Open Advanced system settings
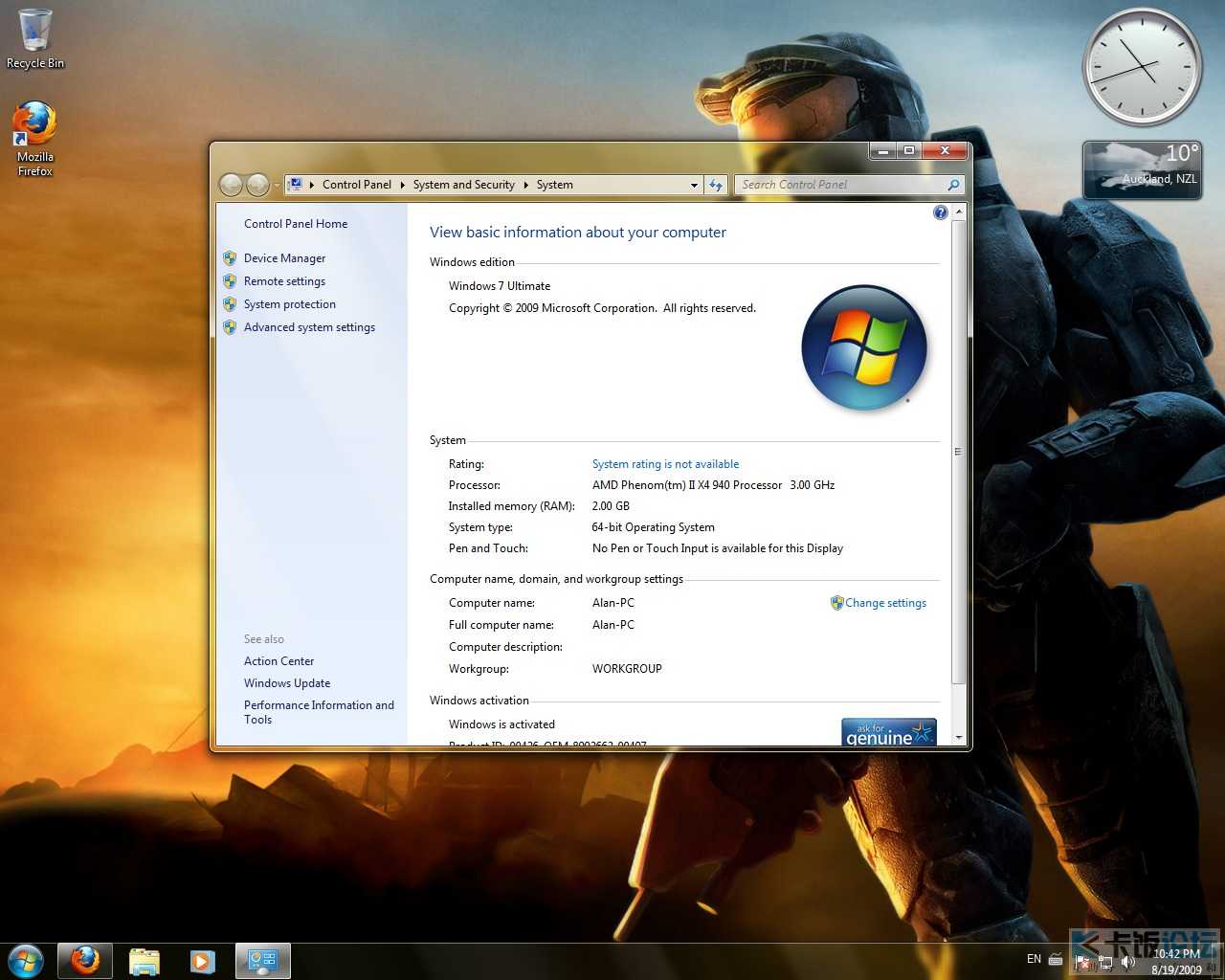1225x980 pixels. point(309,327)
